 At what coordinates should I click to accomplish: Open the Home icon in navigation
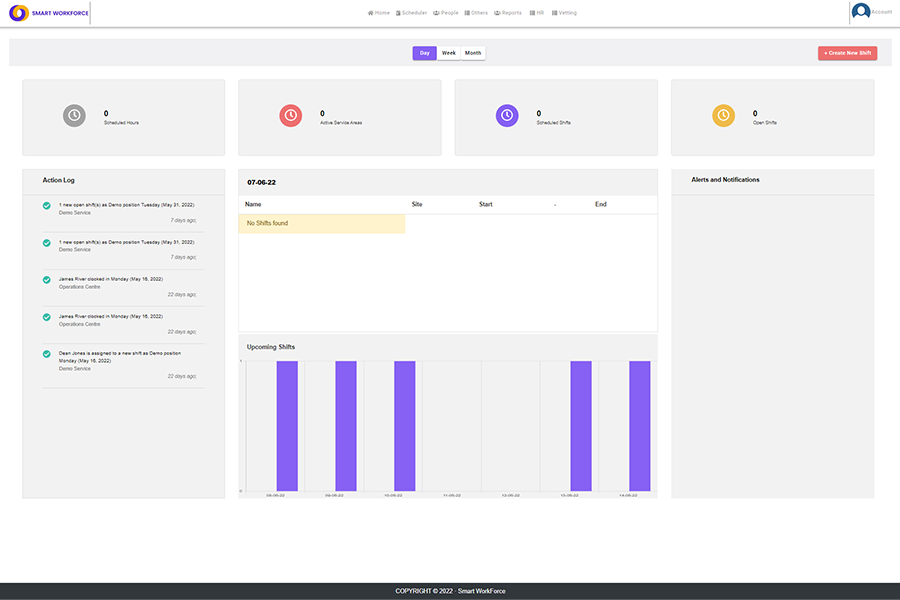371,12
